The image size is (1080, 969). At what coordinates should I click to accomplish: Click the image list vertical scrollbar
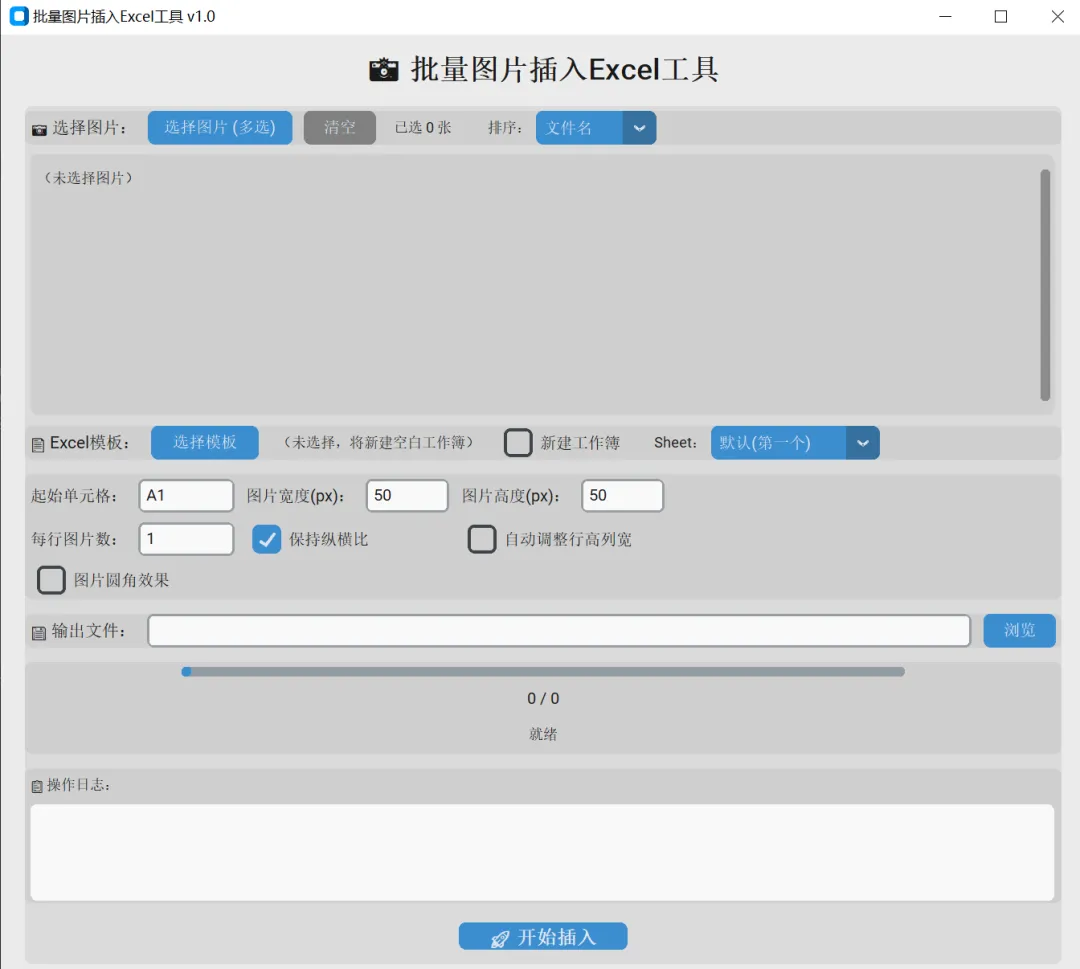(x=1045, y=285)
